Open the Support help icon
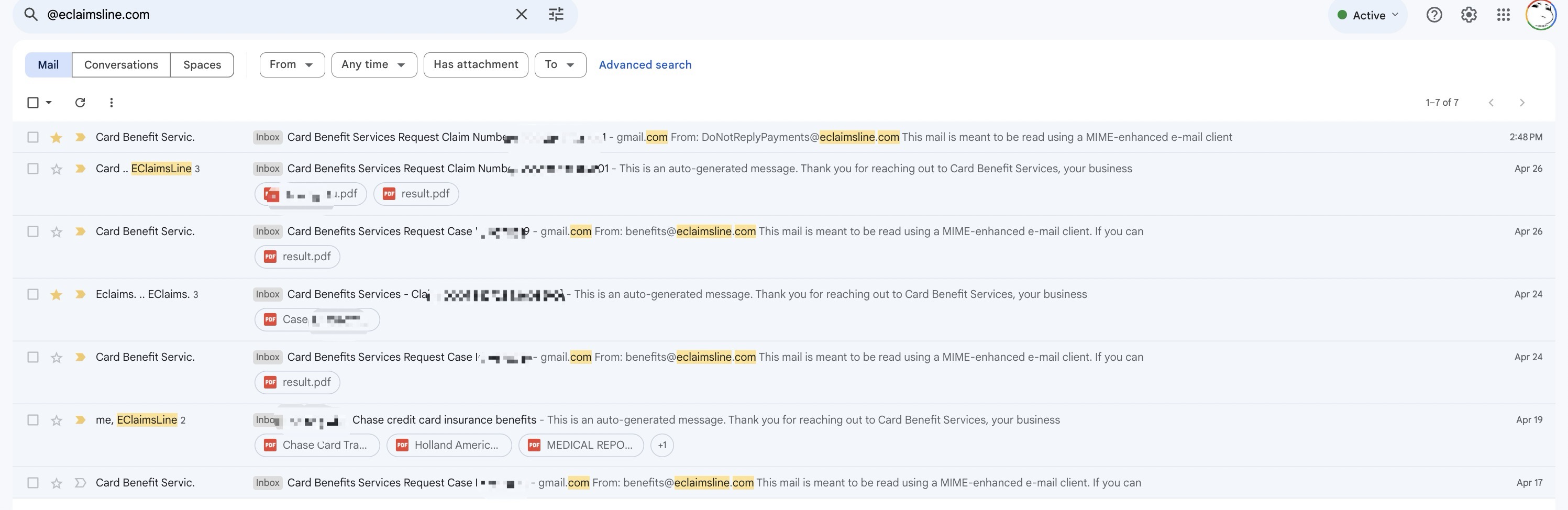1568x510 pixels. [1433, 15]
